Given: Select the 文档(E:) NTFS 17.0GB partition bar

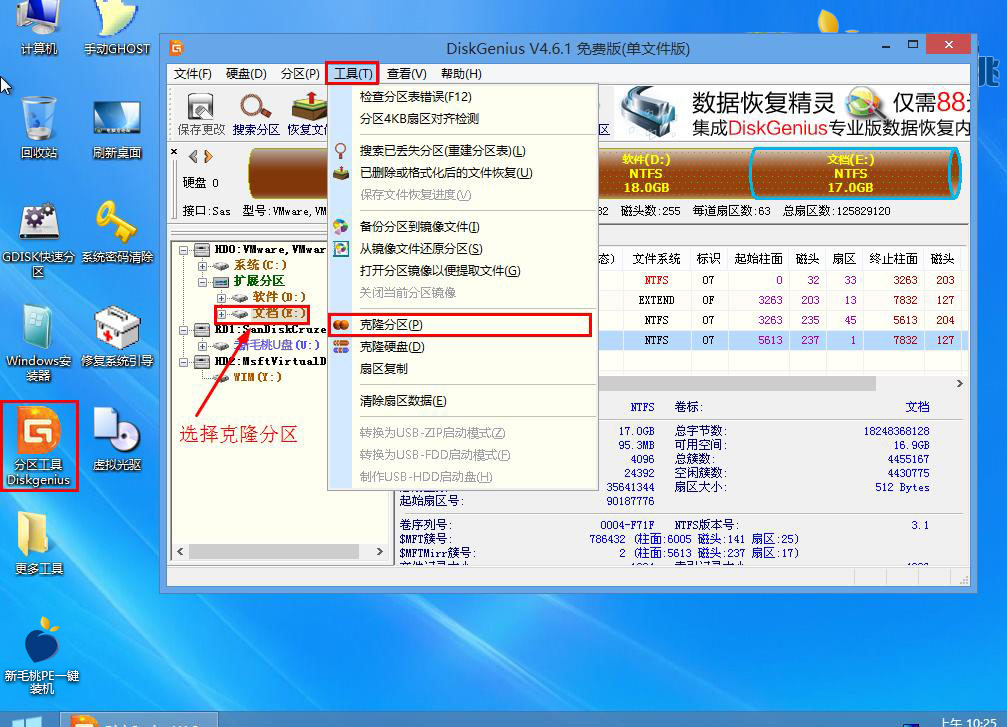Looking at the screenshot, I should pos(855,173).
